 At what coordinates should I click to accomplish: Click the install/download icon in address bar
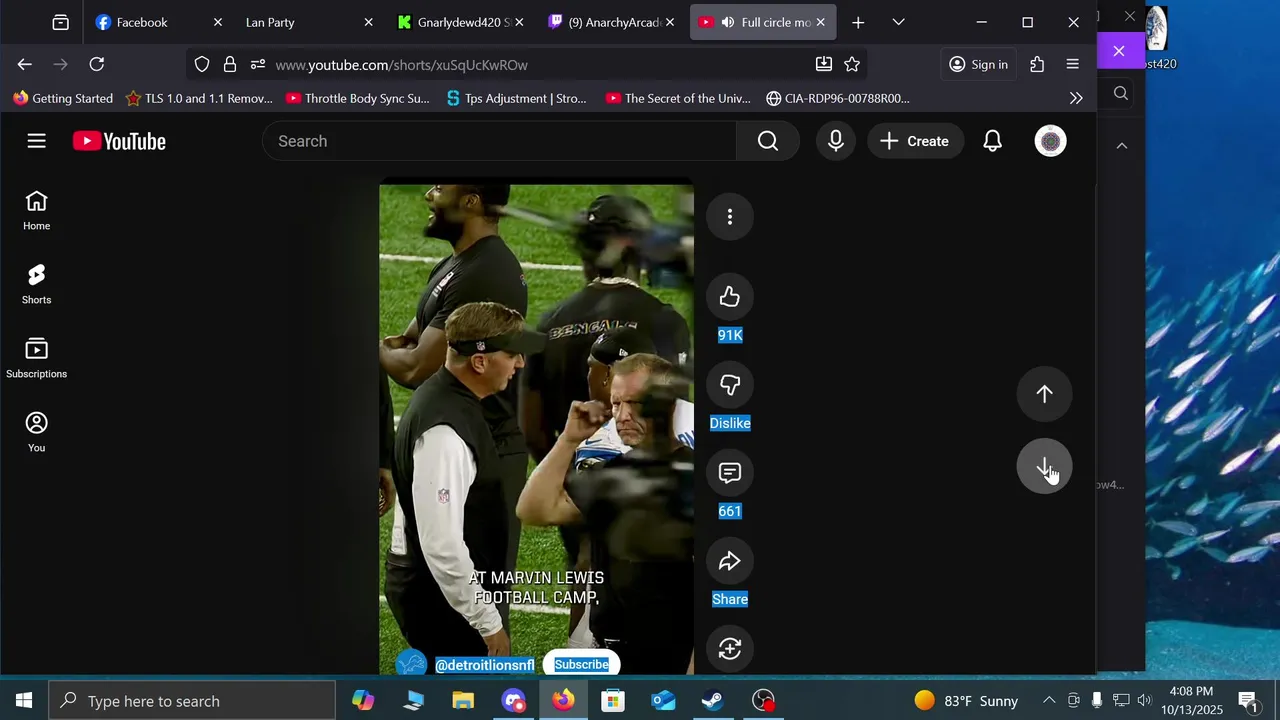[824, 64]
